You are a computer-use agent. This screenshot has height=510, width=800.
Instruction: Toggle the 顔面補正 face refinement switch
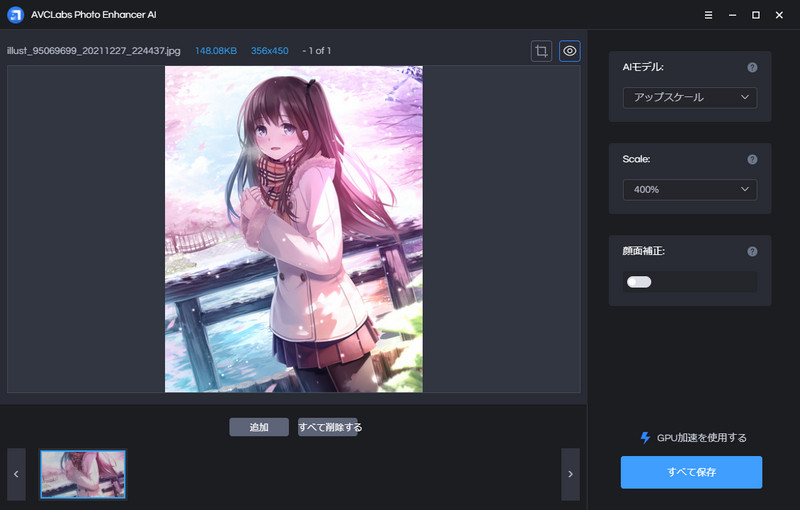tap(639, 282)
